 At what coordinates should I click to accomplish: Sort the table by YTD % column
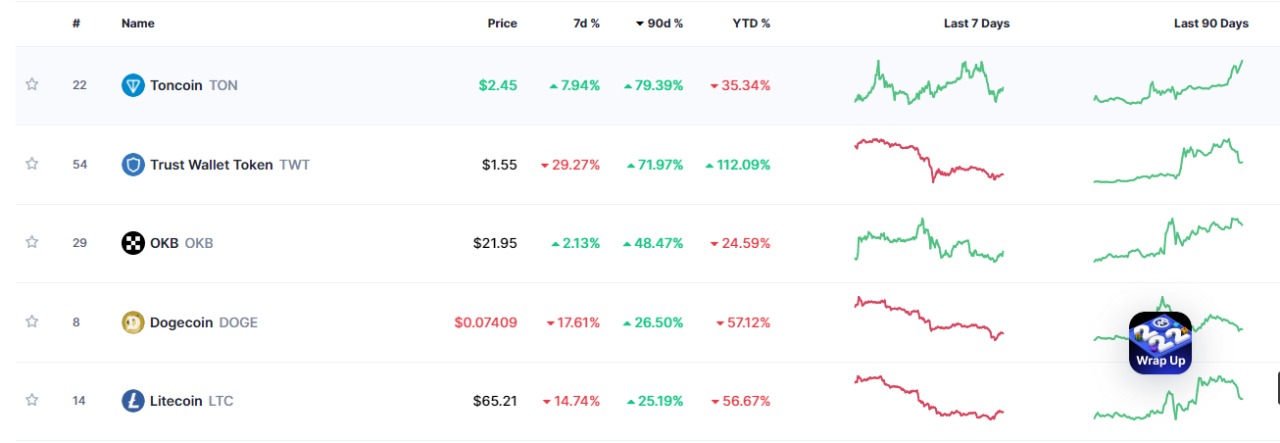pos(751,23)
